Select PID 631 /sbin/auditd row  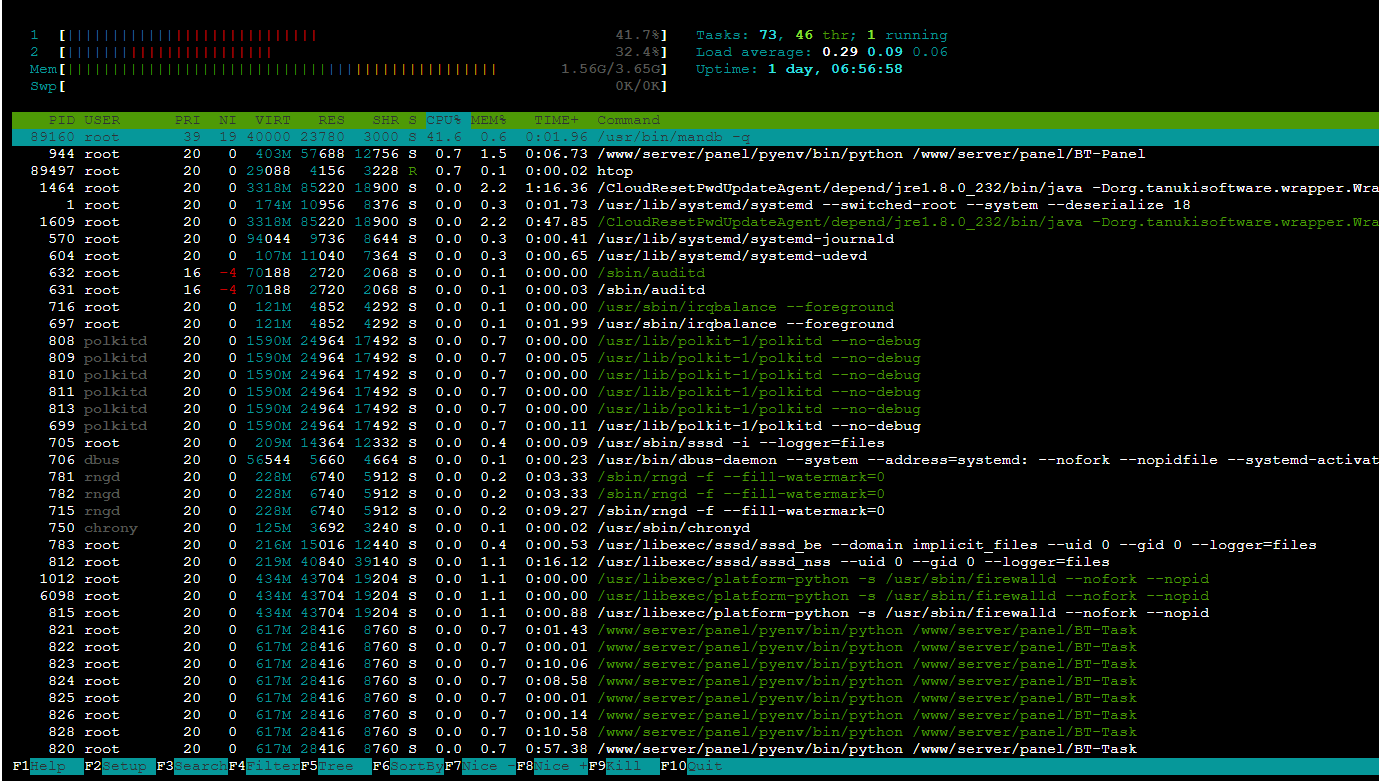(x=695, y=290)
